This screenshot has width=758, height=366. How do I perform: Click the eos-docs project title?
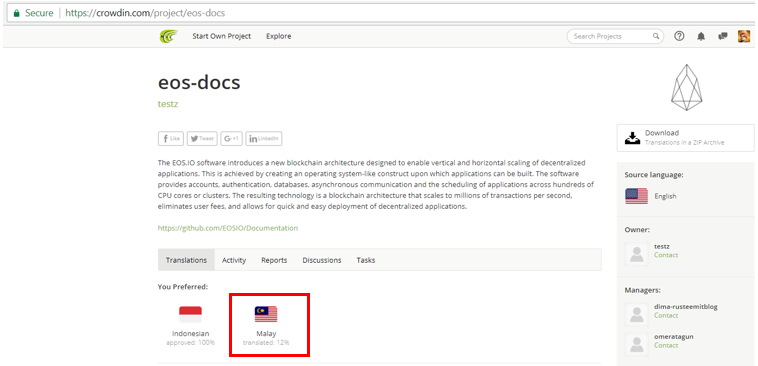(x=199, y=83)
